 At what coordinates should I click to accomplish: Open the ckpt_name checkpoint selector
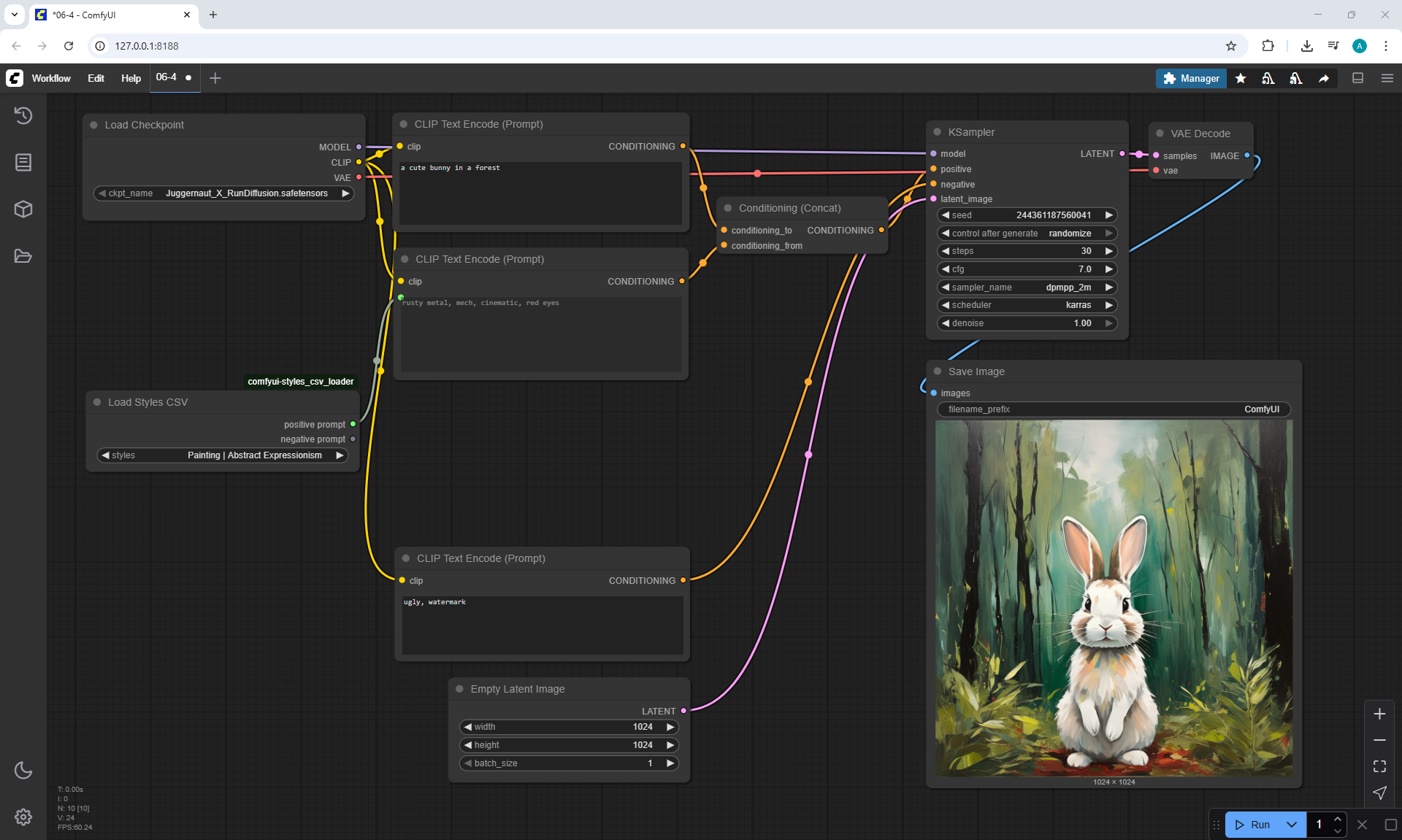coord(224,193)
